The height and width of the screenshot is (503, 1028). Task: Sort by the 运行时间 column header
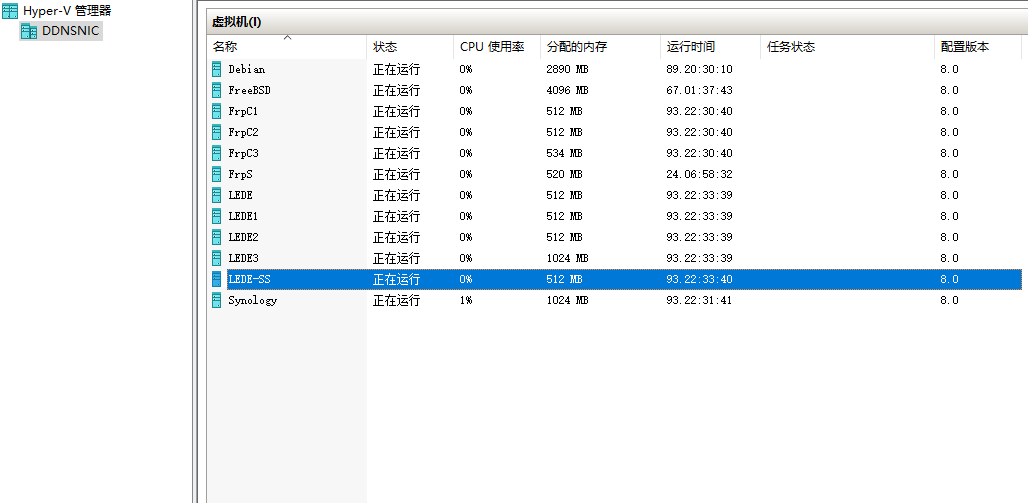[x=710, y=47]
